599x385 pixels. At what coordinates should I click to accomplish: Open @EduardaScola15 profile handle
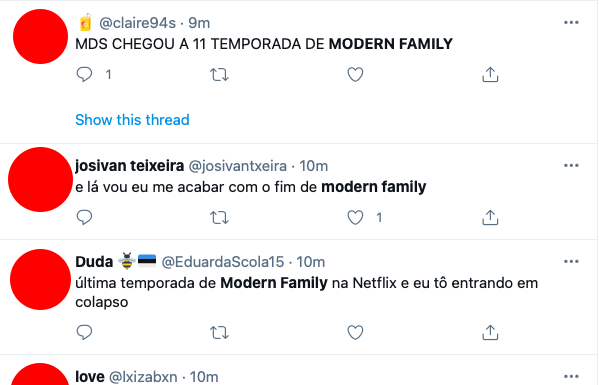(x=223, y=262)
